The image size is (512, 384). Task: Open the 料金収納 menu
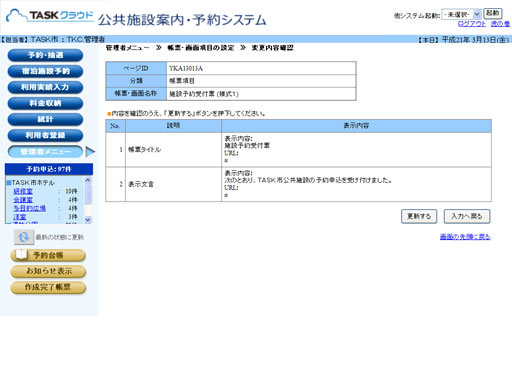point(45,103)
